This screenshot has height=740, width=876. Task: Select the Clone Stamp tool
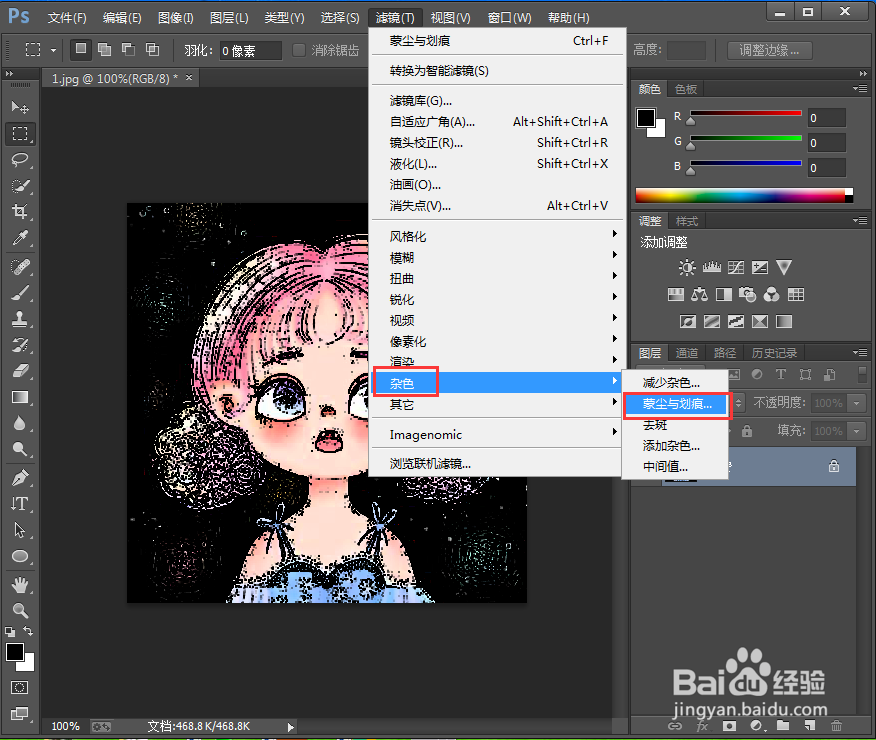(x=20, y=319)
